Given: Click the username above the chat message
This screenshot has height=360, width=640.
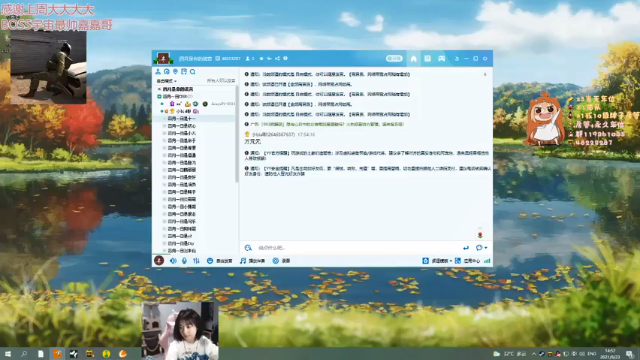Looking at the screenshot, I should coord(273,134).
